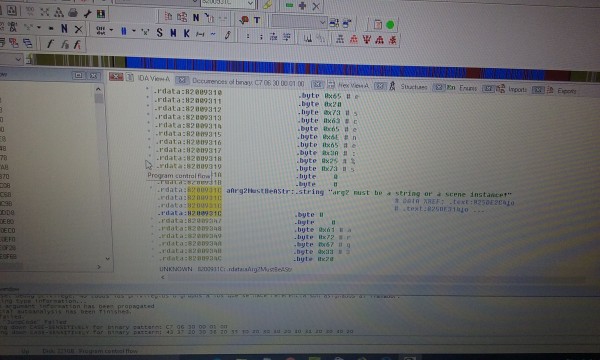
Task: Click the green circle run icon
Action: point(390,25)
